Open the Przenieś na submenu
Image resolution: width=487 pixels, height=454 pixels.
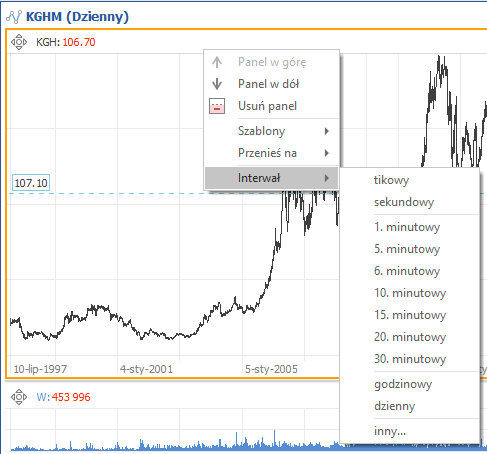[x=272, y=153]
